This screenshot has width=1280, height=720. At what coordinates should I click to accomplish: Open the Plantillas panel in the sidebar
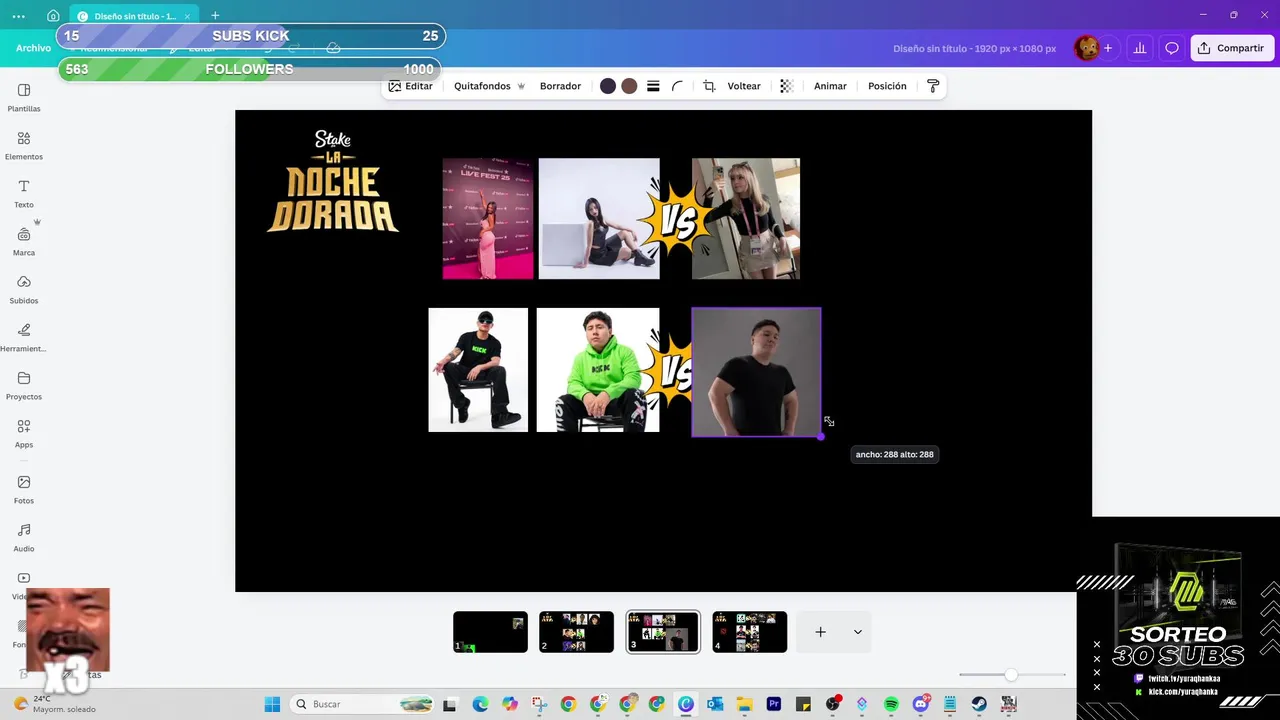point(24,97)
